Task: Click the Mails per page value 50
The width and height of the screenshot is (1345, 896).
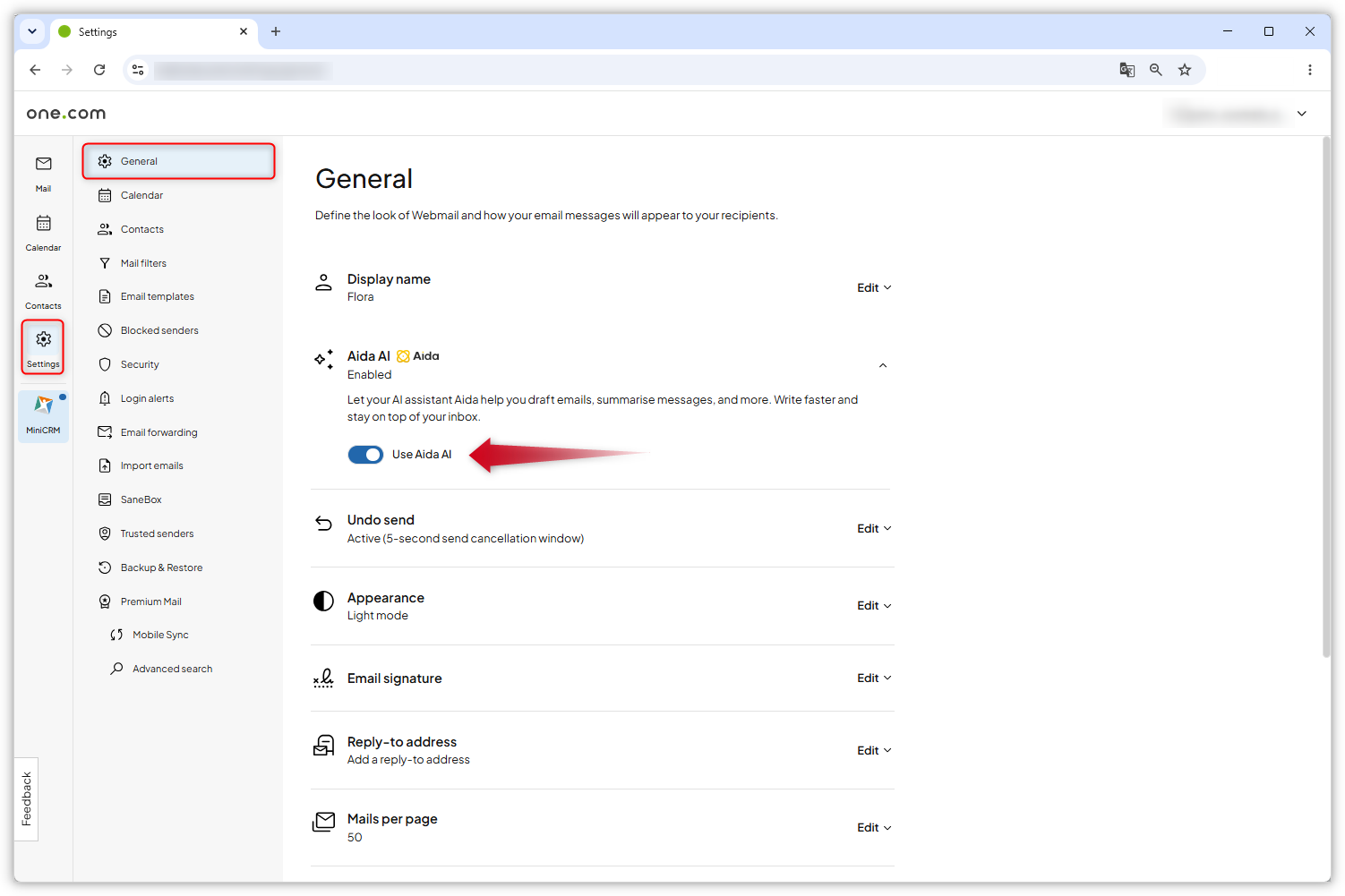Action: [x=355, y=838]
